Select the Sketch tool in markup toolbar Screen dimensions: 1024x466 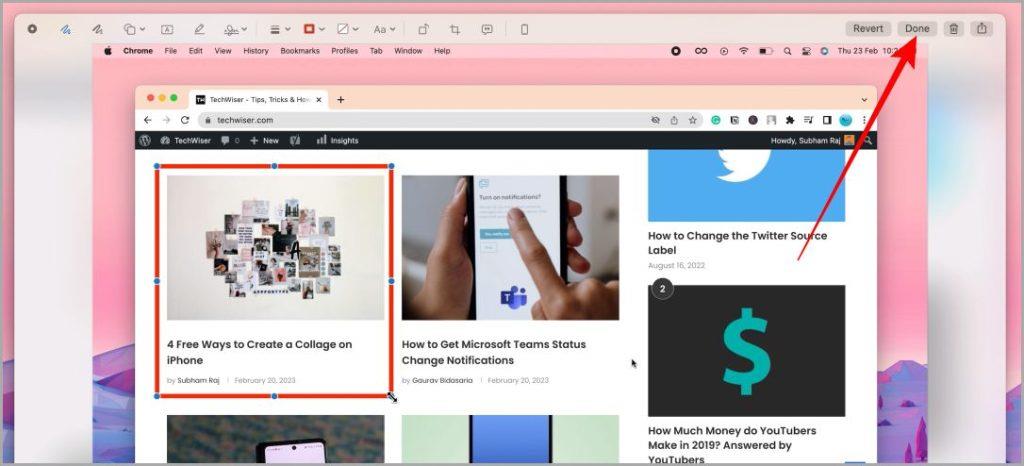point(65,29)
